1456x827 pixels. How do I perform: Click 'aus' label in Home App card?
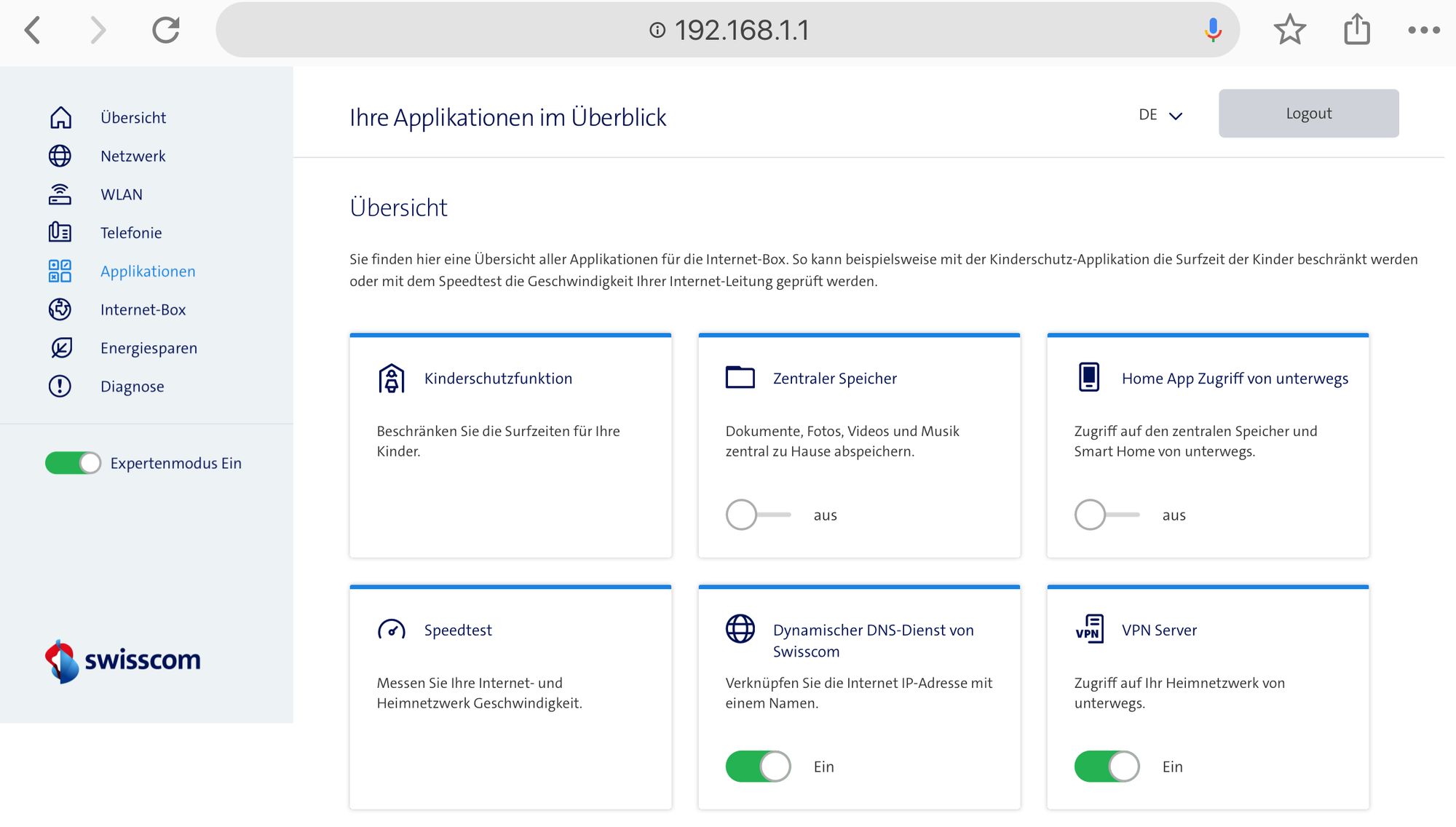coord(1174,515)
